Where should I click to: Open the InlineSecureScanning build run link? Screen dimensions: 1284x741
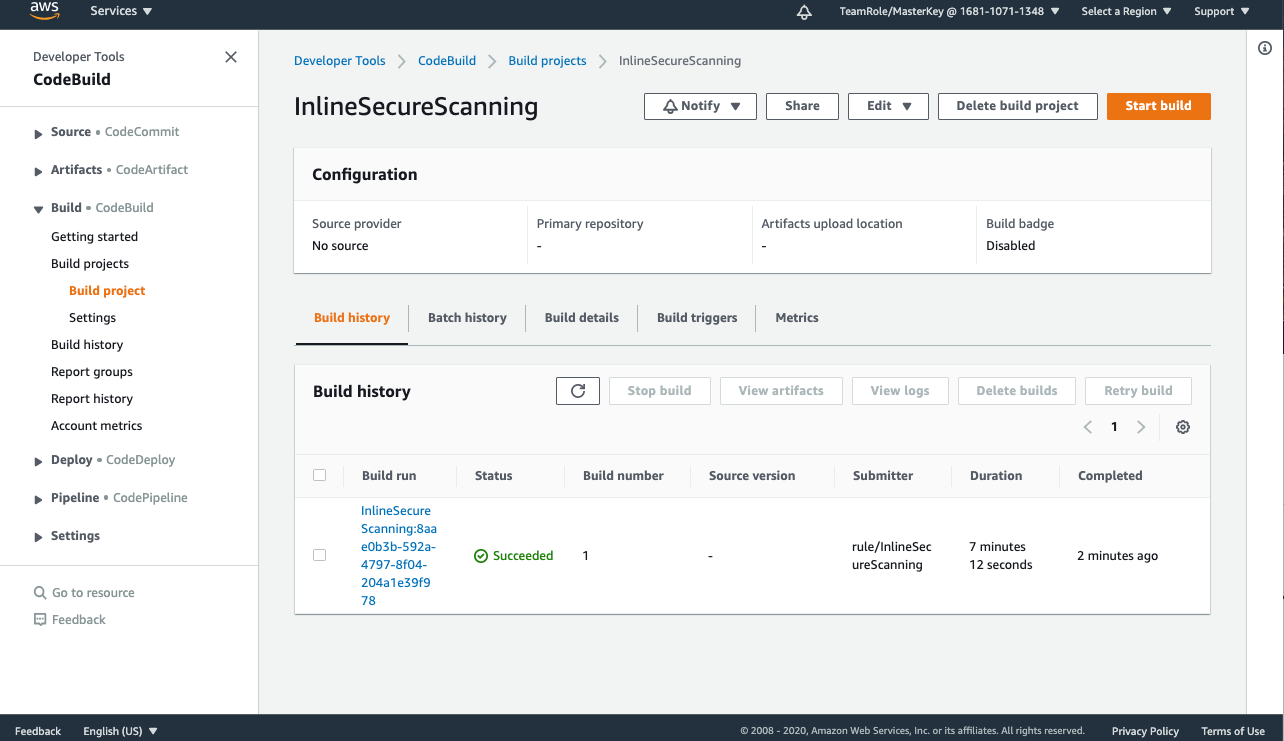399,556
